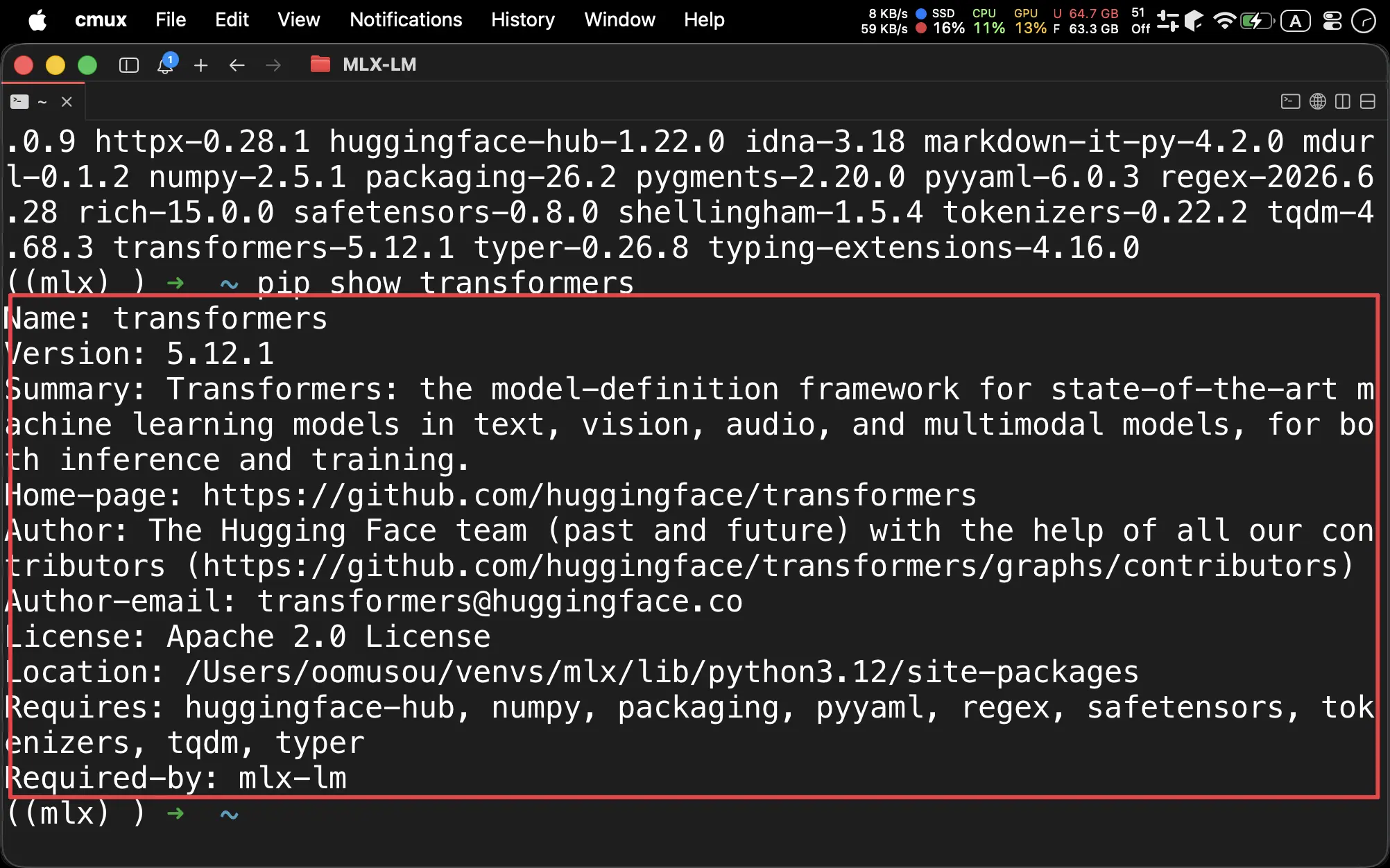1390x868 pixels.
Task: Open a new terminal pane from the tab bar
Action: (x=1290, y=102)
